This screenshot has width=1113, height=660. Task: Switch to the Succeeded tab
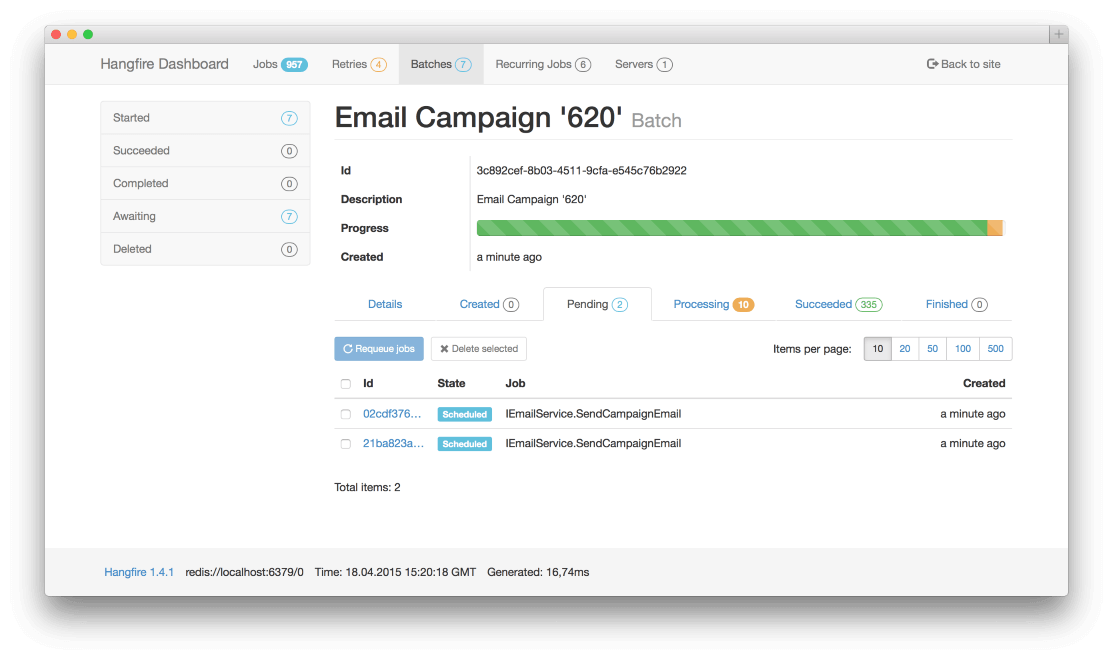tap(838, 304)
